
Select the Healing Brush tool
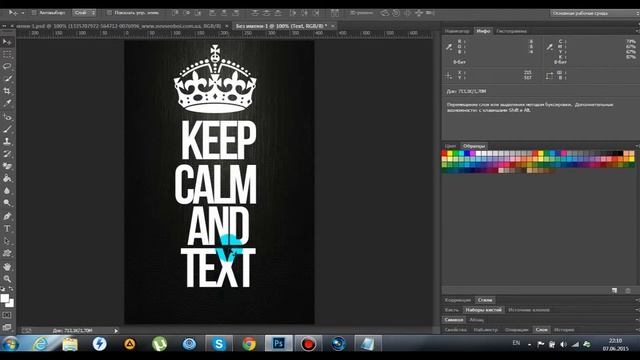tap(7, 117)
